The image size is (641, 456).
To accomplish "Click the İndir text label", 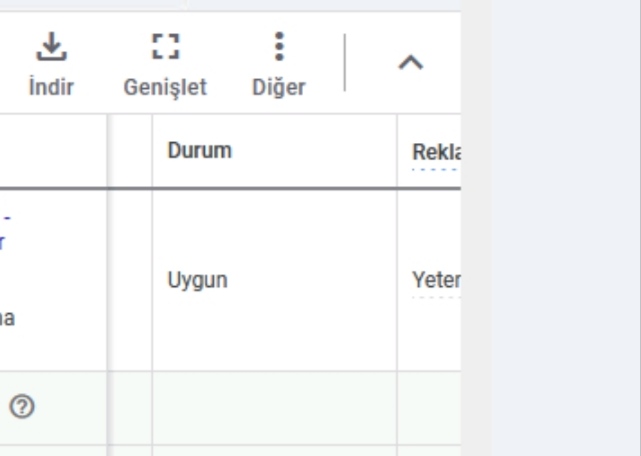I will [51, 87].
